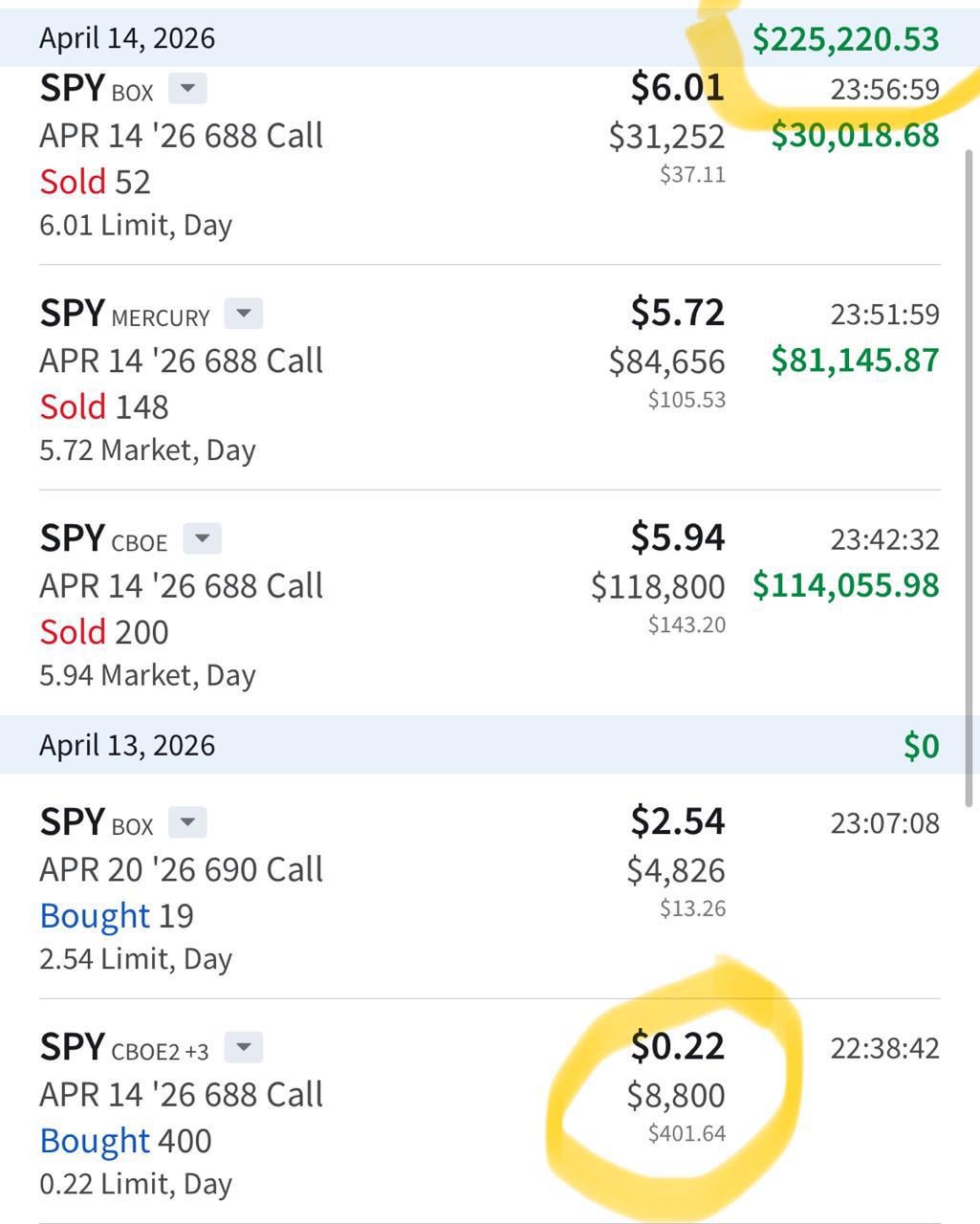Select the April 14, 2026 date header
The image size is (980, 1224).
(127, 38)
